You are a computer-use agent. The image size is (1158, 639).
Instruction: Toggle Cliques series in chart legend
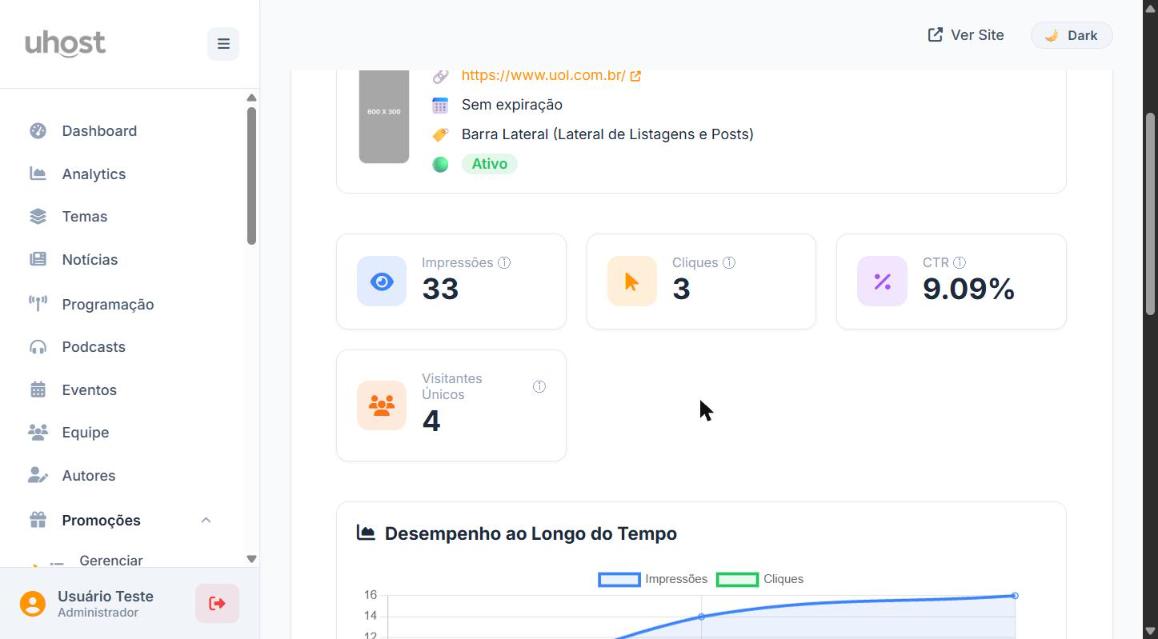click(x=760, y=579)
